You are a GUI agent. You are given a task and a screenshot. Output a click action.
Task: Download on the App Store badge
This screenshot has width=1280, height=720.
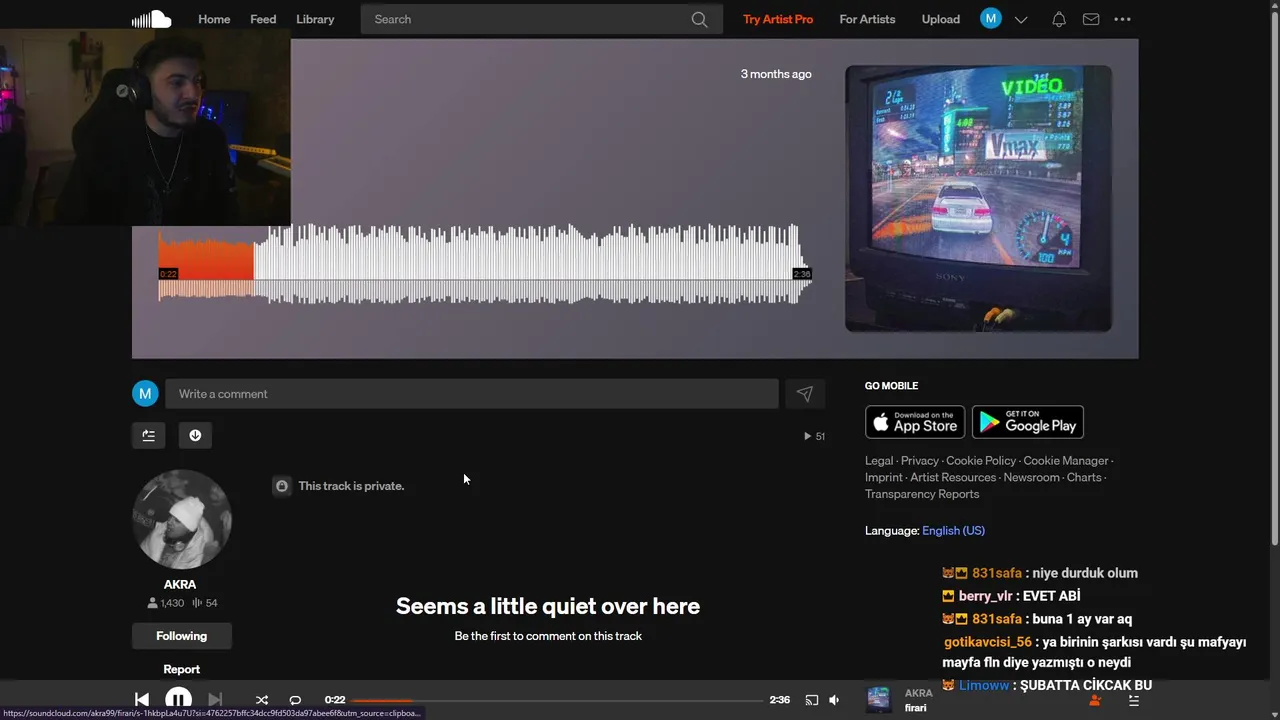click(915, 422)
